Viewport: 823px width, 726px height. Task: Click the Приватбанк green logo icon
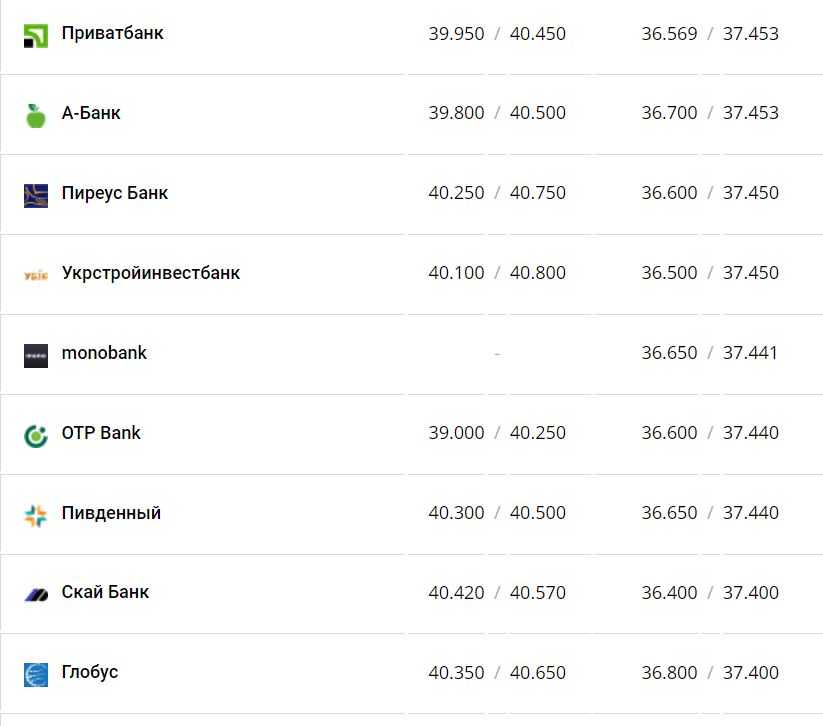coord(36,36)
